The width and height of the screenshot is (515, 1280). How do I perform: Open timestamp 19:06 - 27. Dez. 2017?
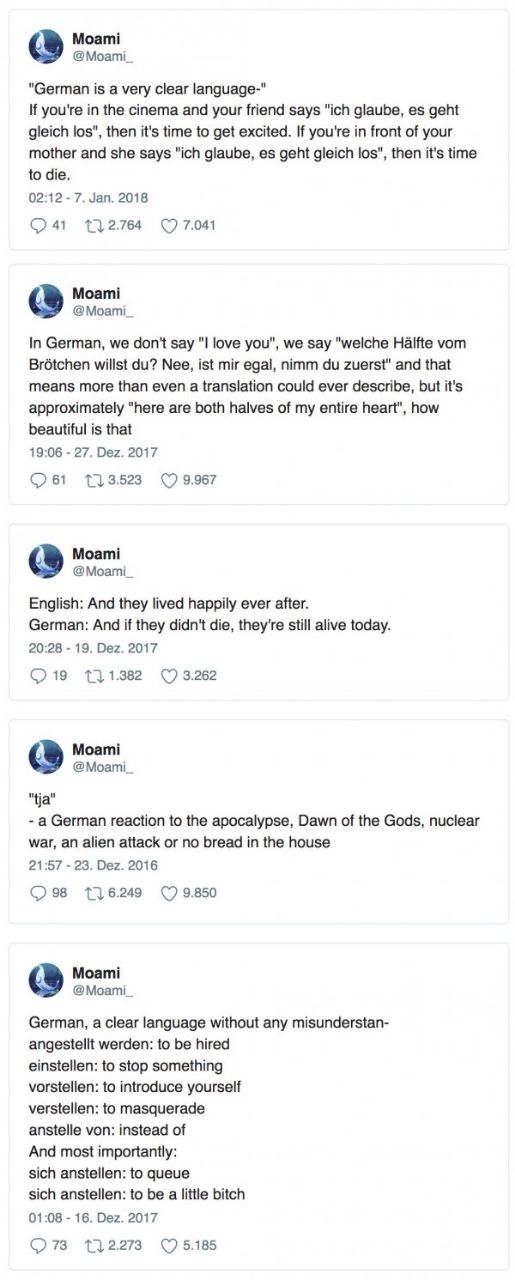tap(93, 452)
